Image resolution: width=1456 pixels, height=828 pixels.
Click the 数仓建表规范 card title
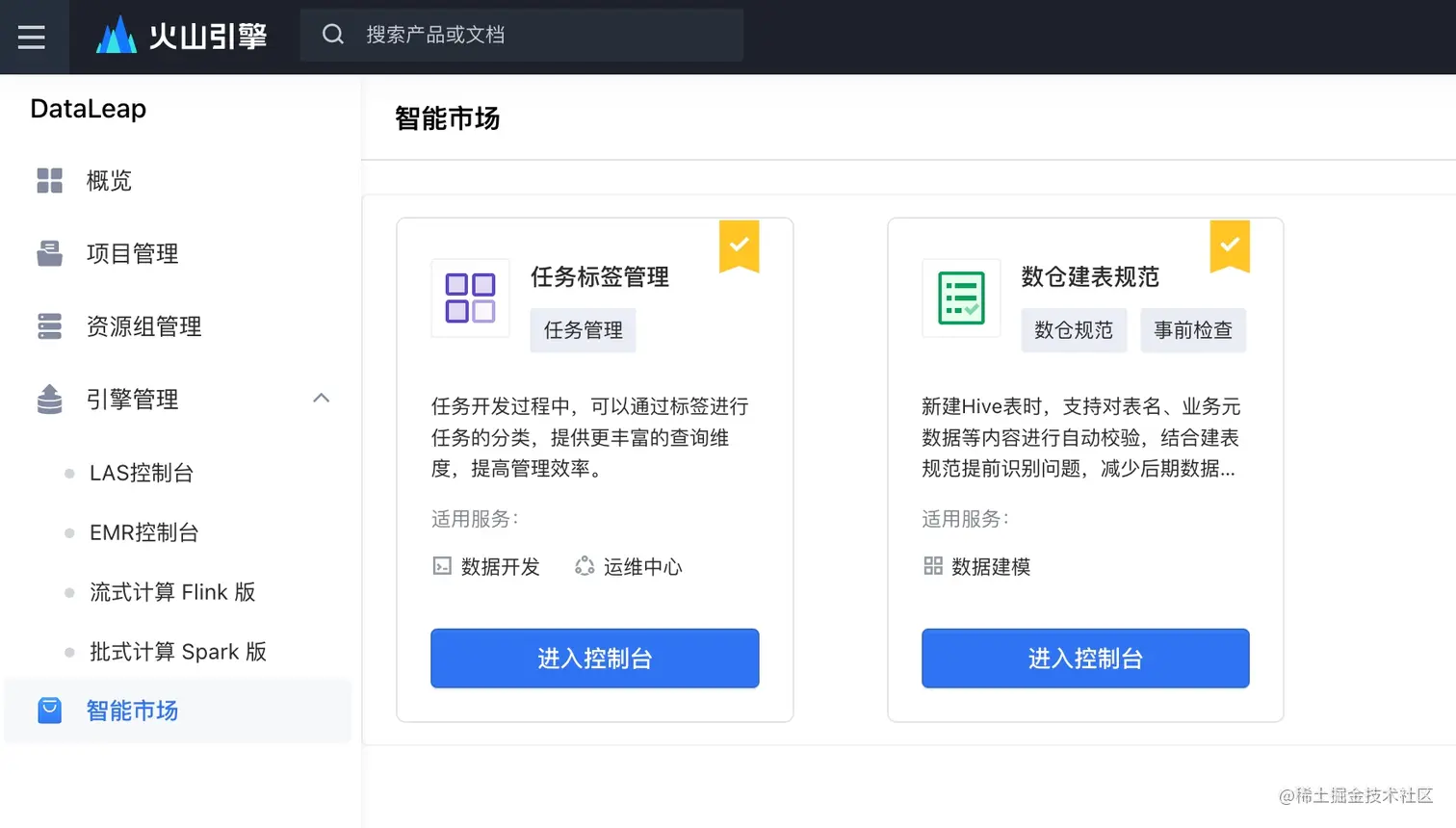tap(1090, 277)
